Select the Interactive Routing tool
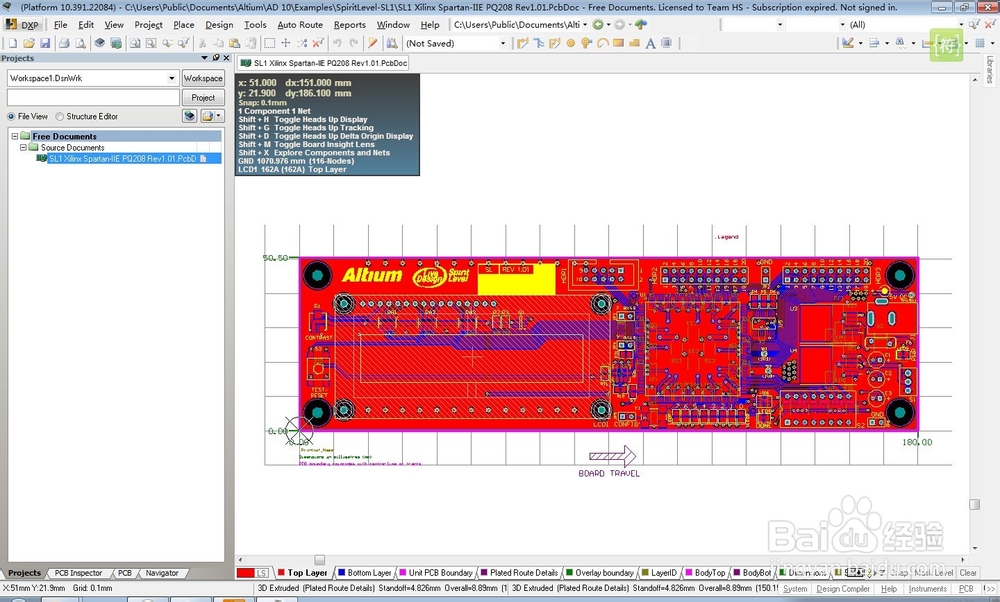 (x=523, y=43)
